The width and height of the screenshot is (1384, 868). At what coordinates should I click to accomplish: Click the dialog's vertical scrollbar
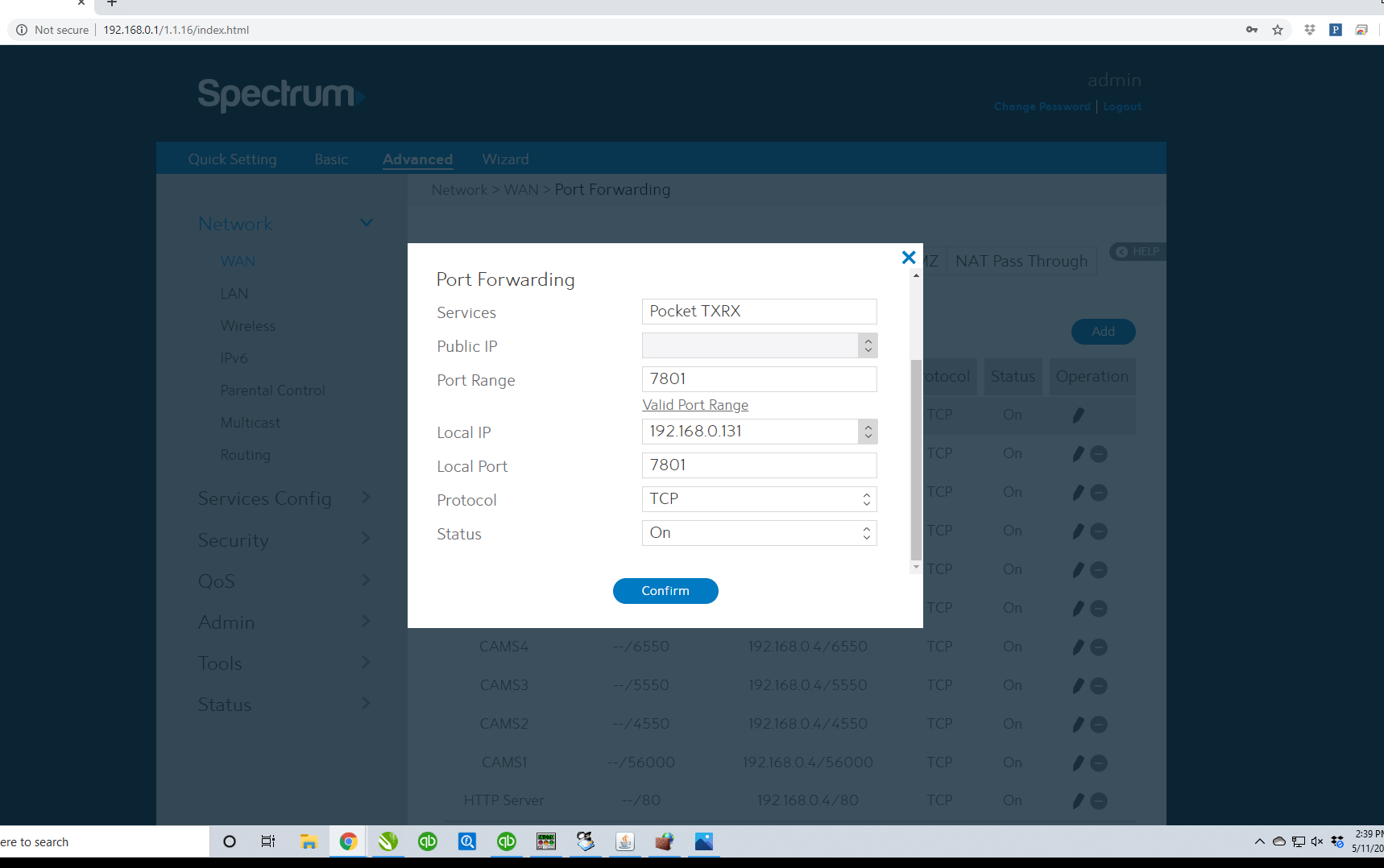pos(916,459)
